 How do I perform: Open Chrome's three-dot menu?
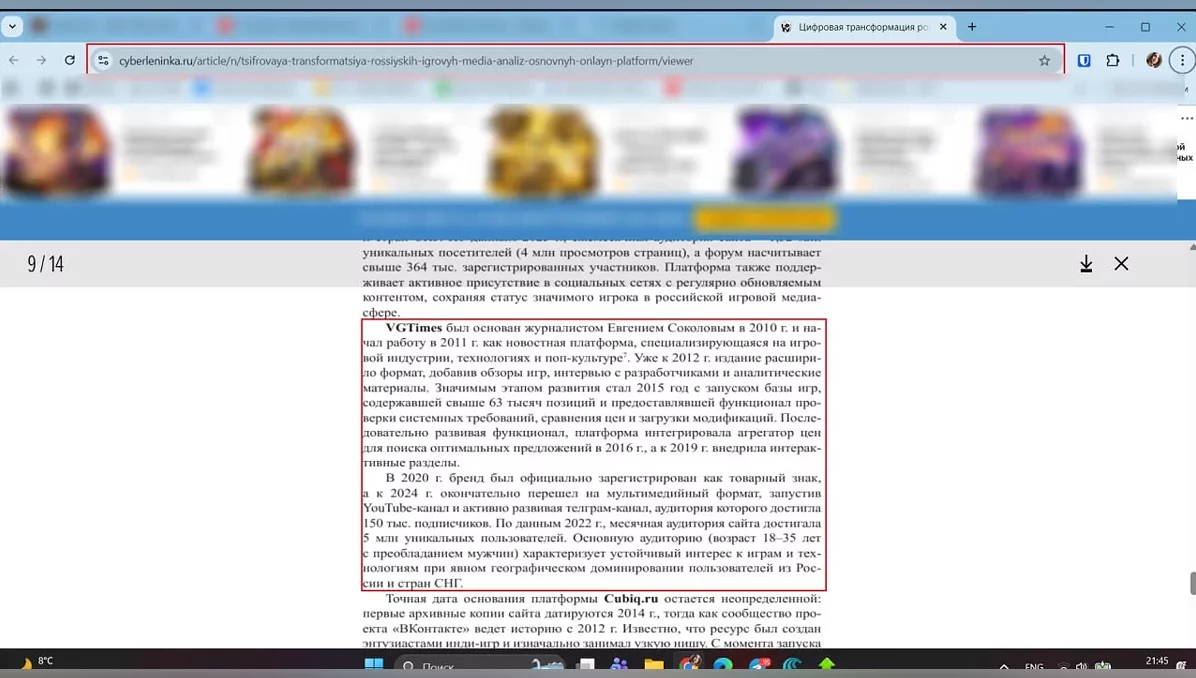click(x=1182, y=60)
